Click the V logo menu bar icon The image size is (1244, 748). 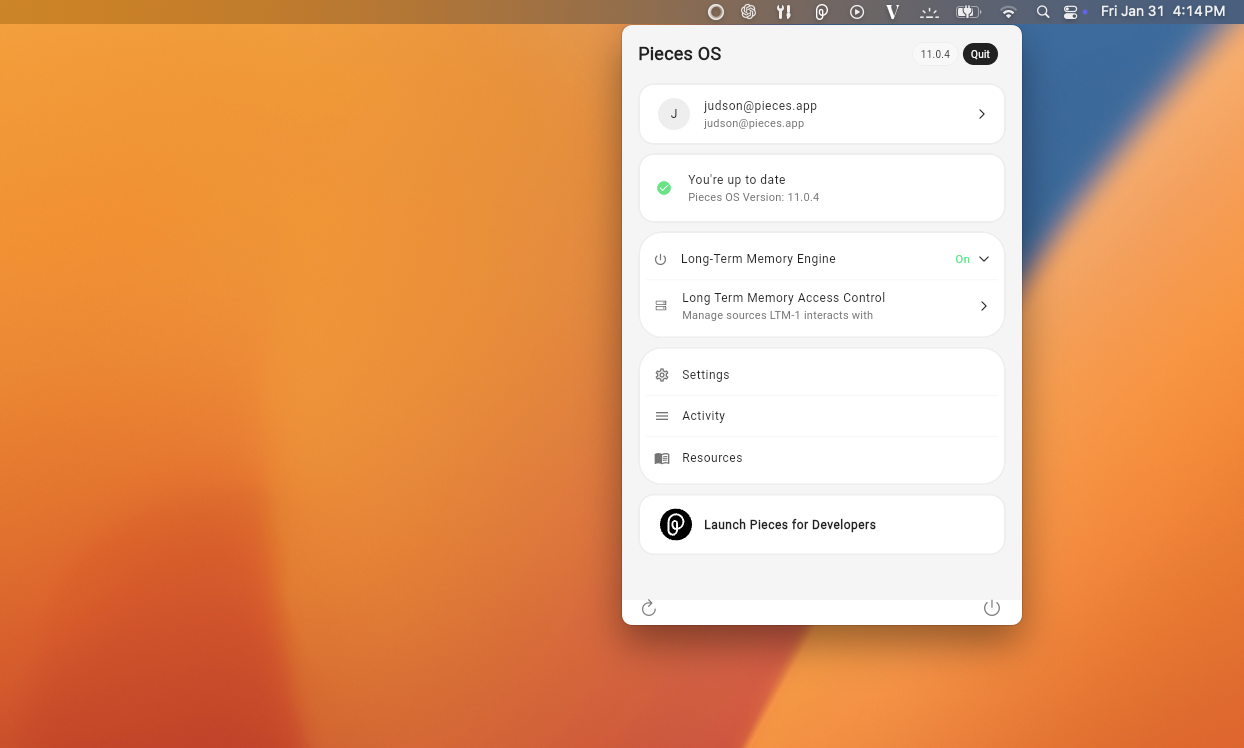(893, 12)
